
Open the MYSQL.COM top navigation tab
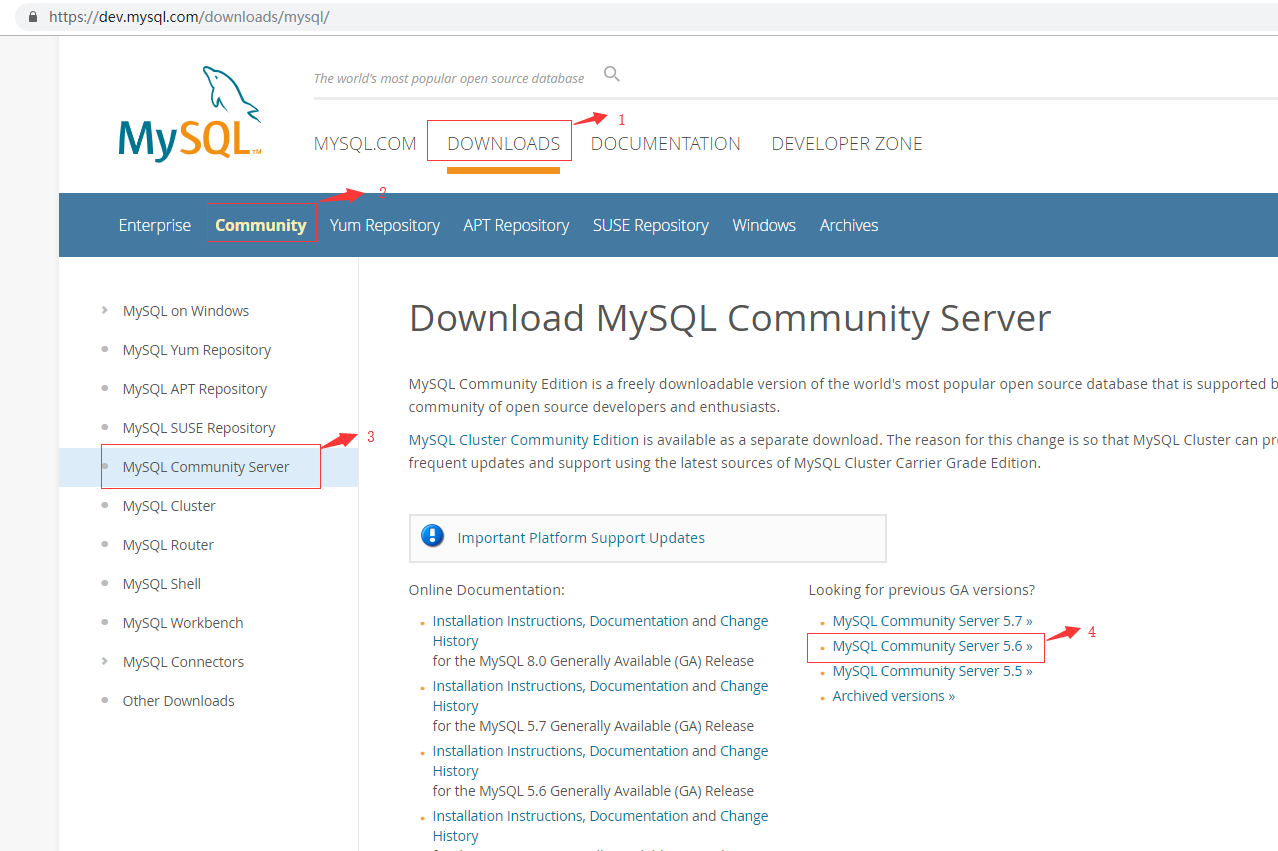click(365, 143)
